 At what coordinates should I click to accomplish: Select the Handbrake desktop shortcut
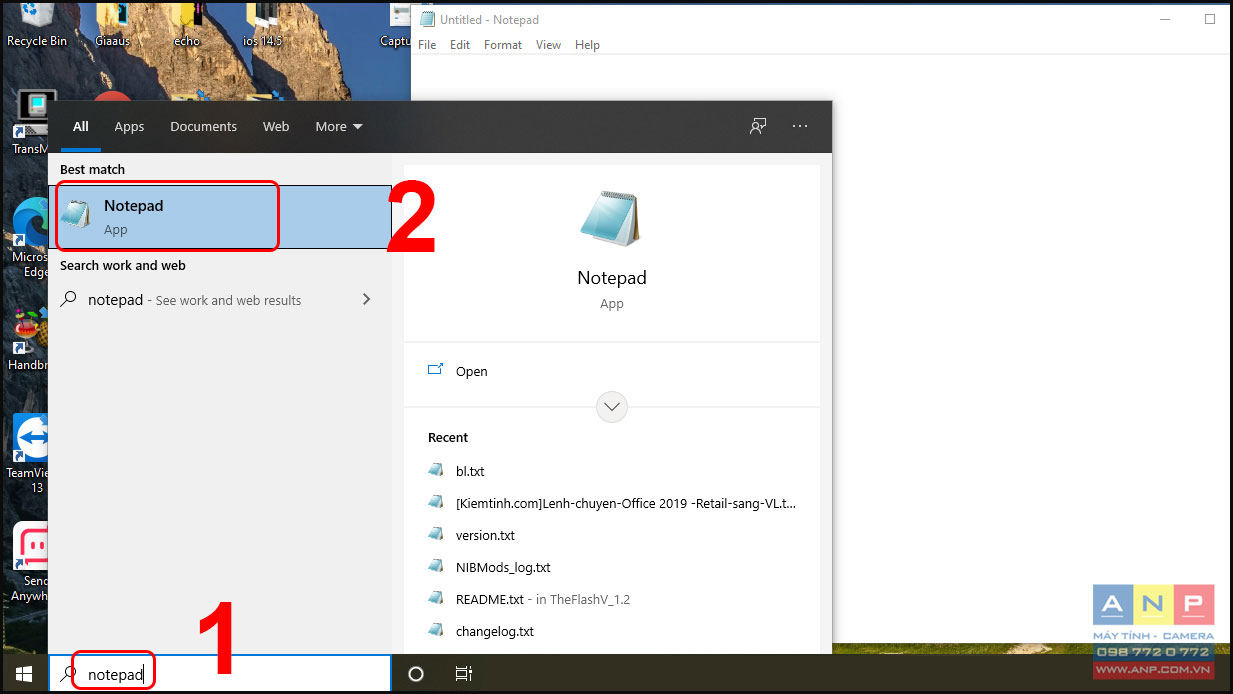pos(29,340)
